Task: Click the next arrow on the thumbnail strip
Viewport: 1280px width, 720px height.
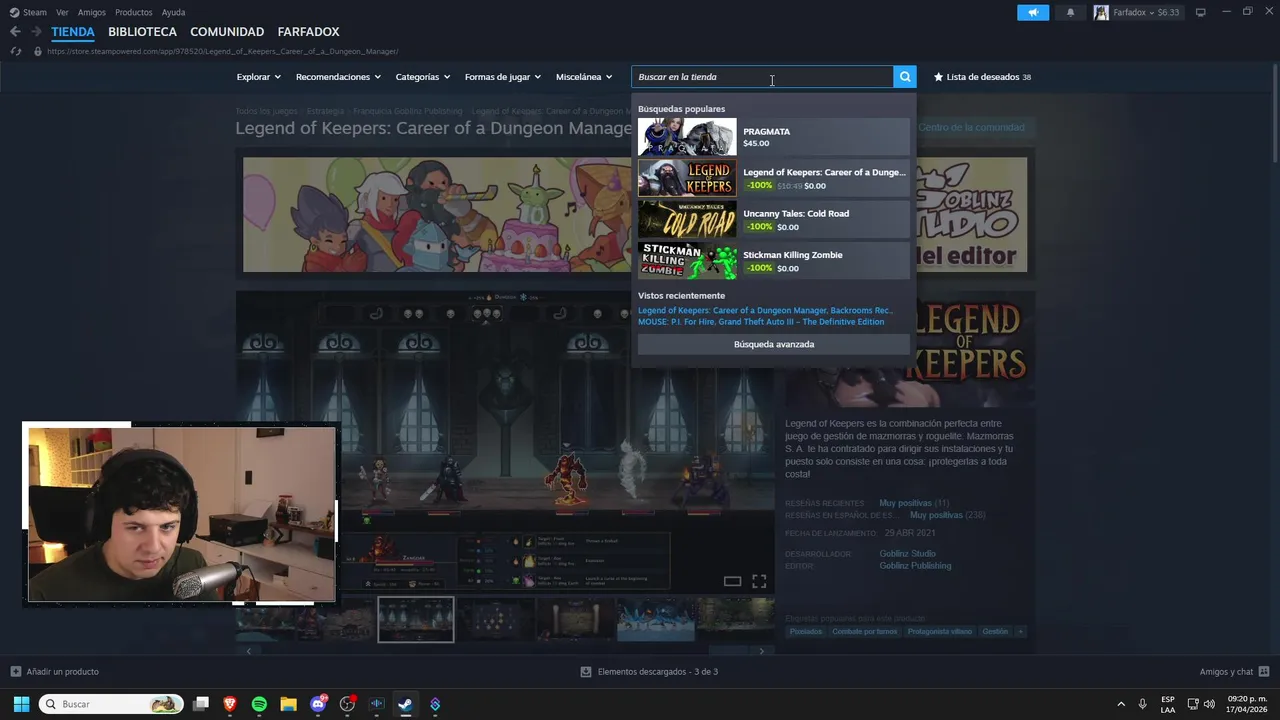Action: (x=761, y=651)
